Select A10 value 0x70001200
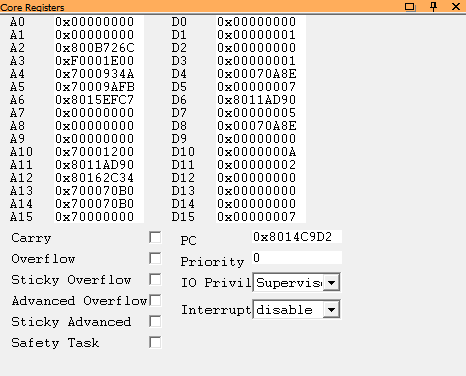466x376 pixels. coord(99,152)
